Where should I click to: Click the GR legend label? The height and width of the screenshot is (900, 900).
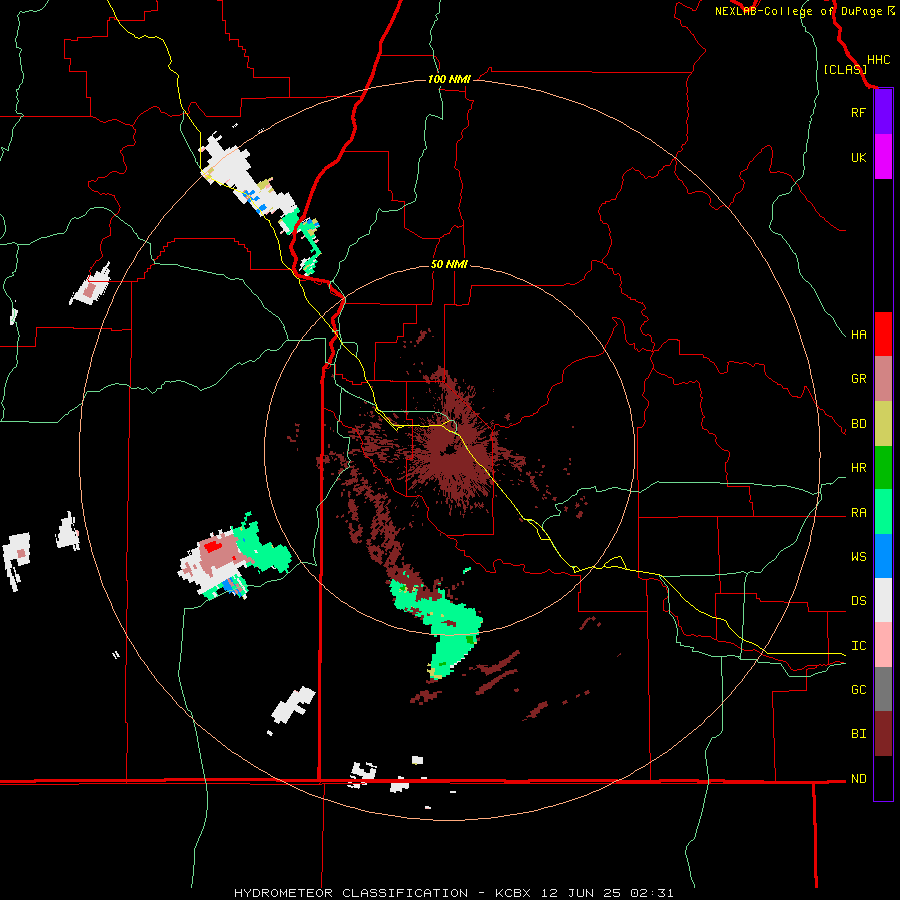(858, 379)
